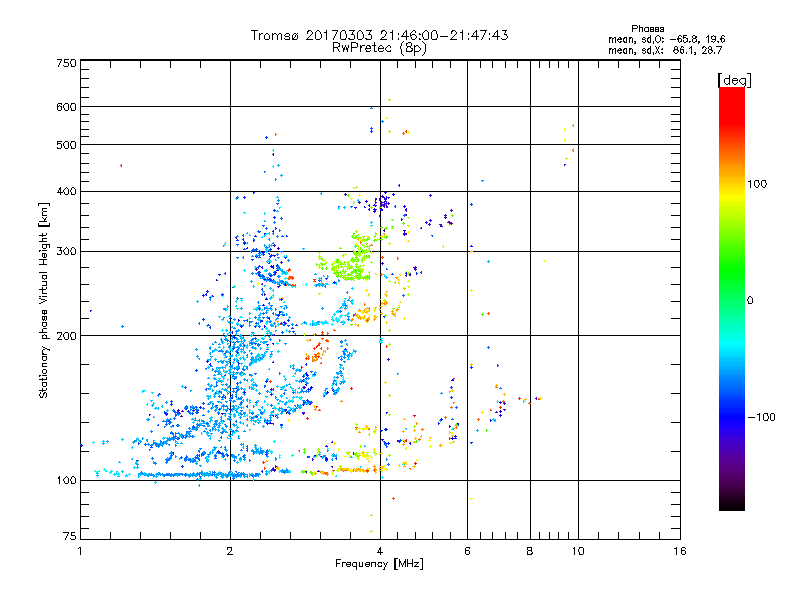
Task: Click the plot title 'Tromsø 20170303 21:46:00-21:47:43'
Action: click(x=379, y=35)
